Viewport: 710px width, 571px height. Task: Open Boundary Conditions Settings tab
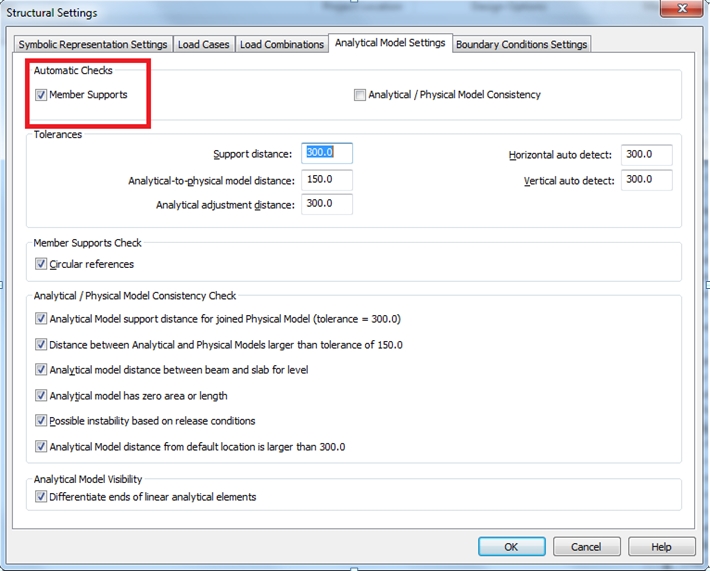point(521,45)
